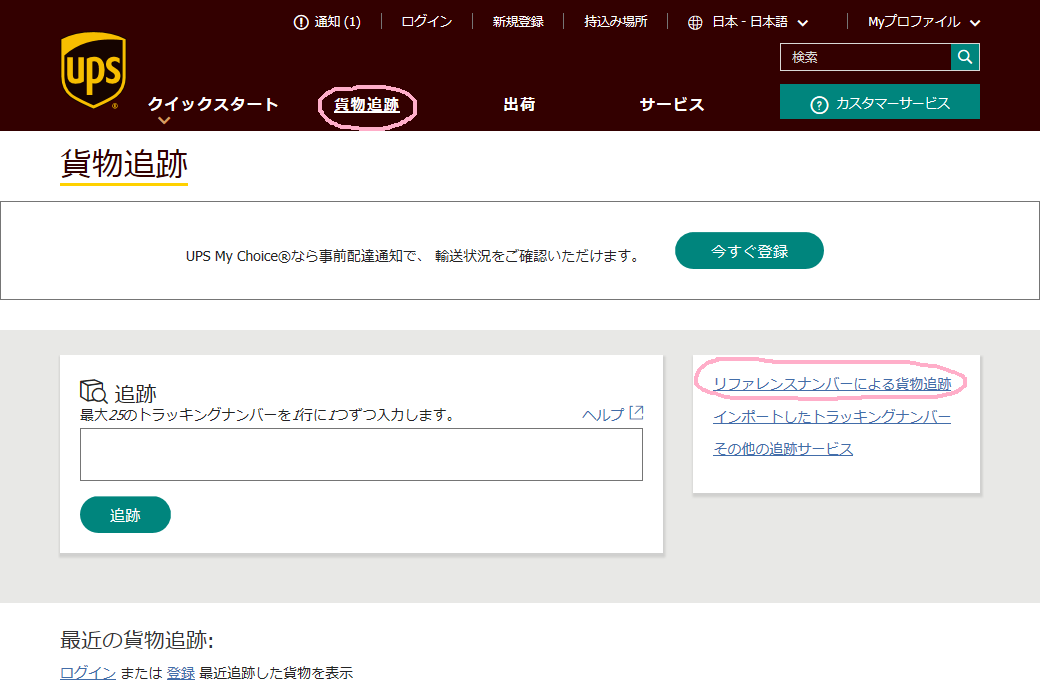Image resolution: width=1040 pixels, height=696 pixels.
Task: Click the search magnifier button
Action: 965,57
